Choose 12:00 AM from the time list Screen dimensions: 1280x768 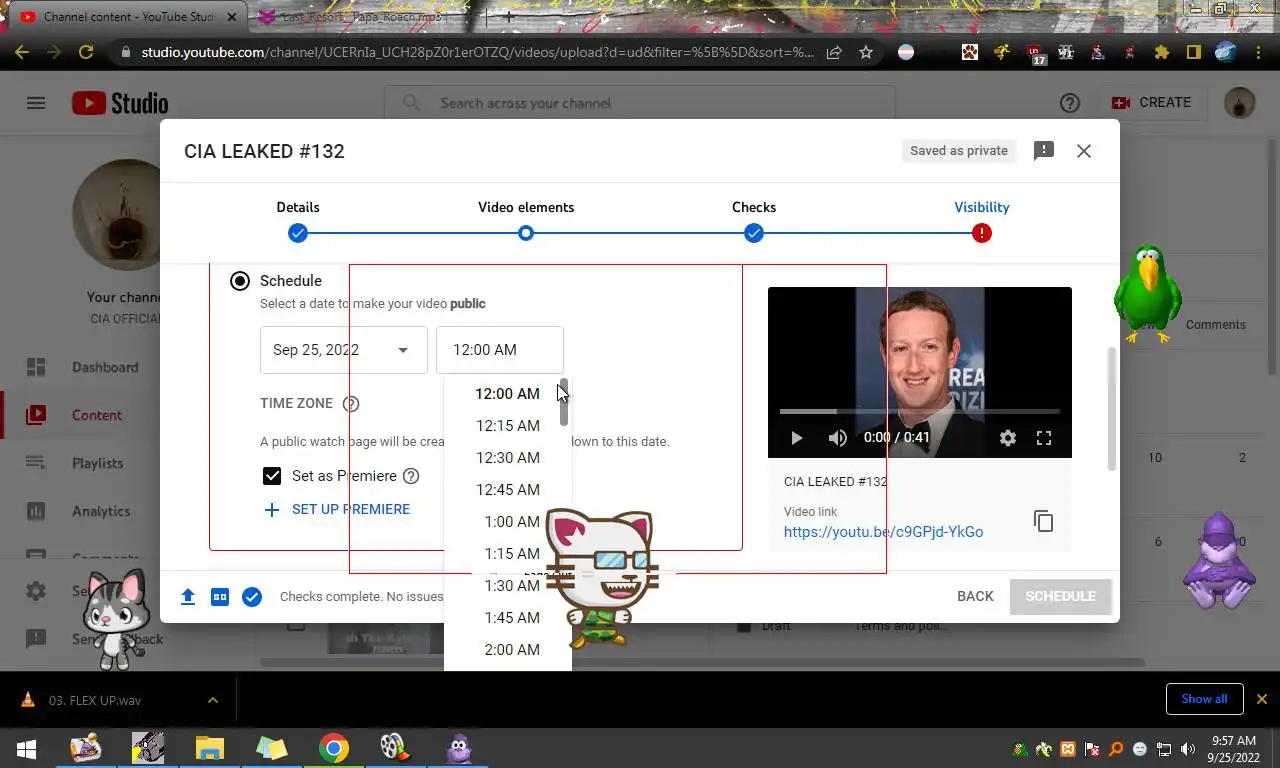pos(507,394)
